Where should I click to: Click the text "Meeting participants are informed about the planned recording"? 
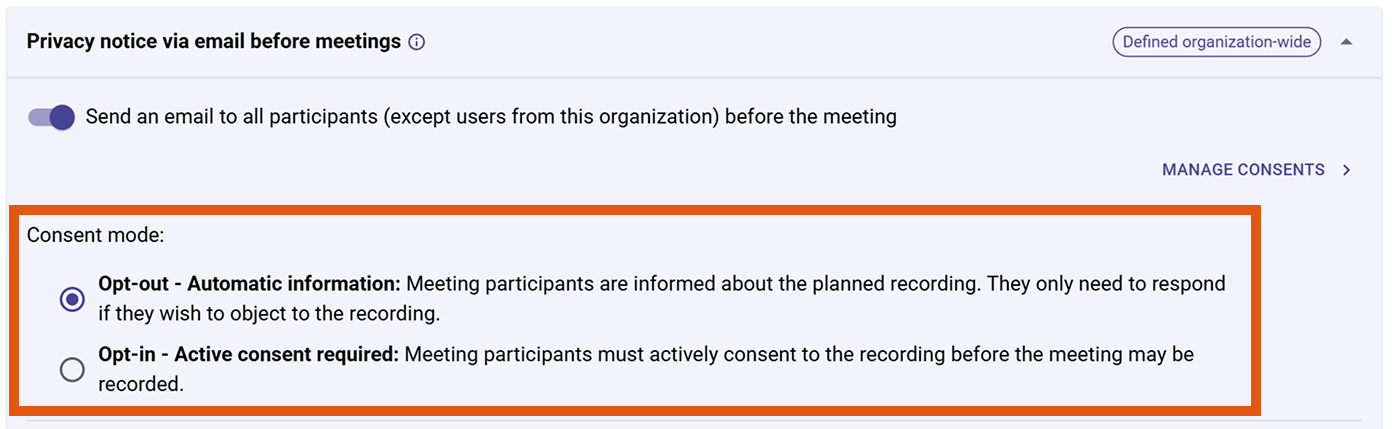(x=692, y=284)
